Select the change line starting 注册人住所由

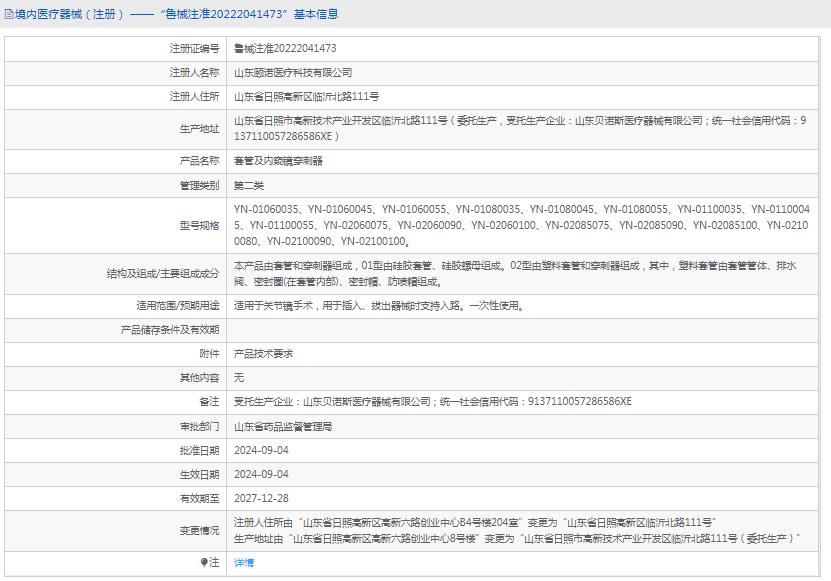tap(475, 523)
